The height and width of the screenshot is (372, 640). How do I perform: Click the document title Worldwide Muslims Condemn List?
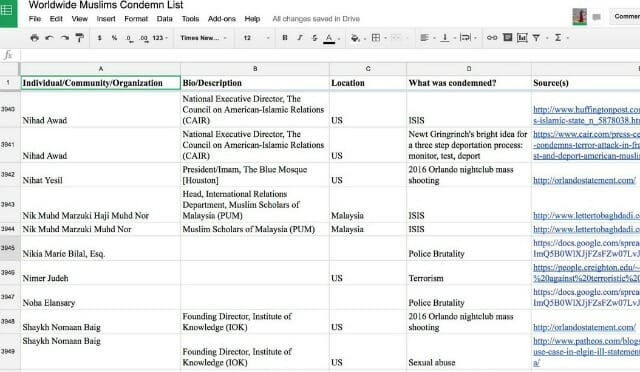pyautogui.click(x=106, y=5)
